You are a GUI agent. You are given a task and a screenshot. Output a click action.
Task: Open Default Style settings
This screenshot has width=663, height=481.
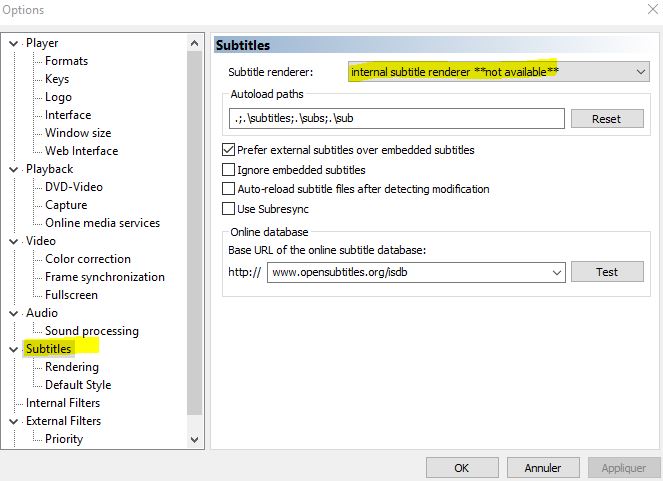pyautogui.click(x=78, y=385)
